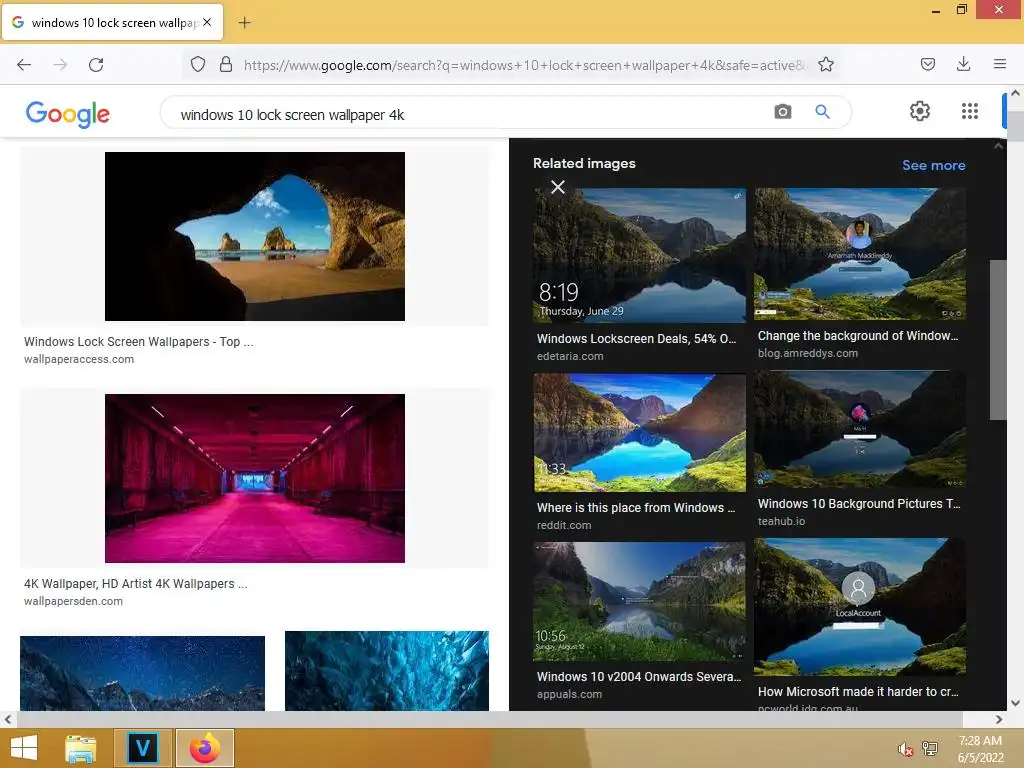Screen dimensions: 1024x768
Task: Open the Google apps grid
Action: (x=970, y=111)
